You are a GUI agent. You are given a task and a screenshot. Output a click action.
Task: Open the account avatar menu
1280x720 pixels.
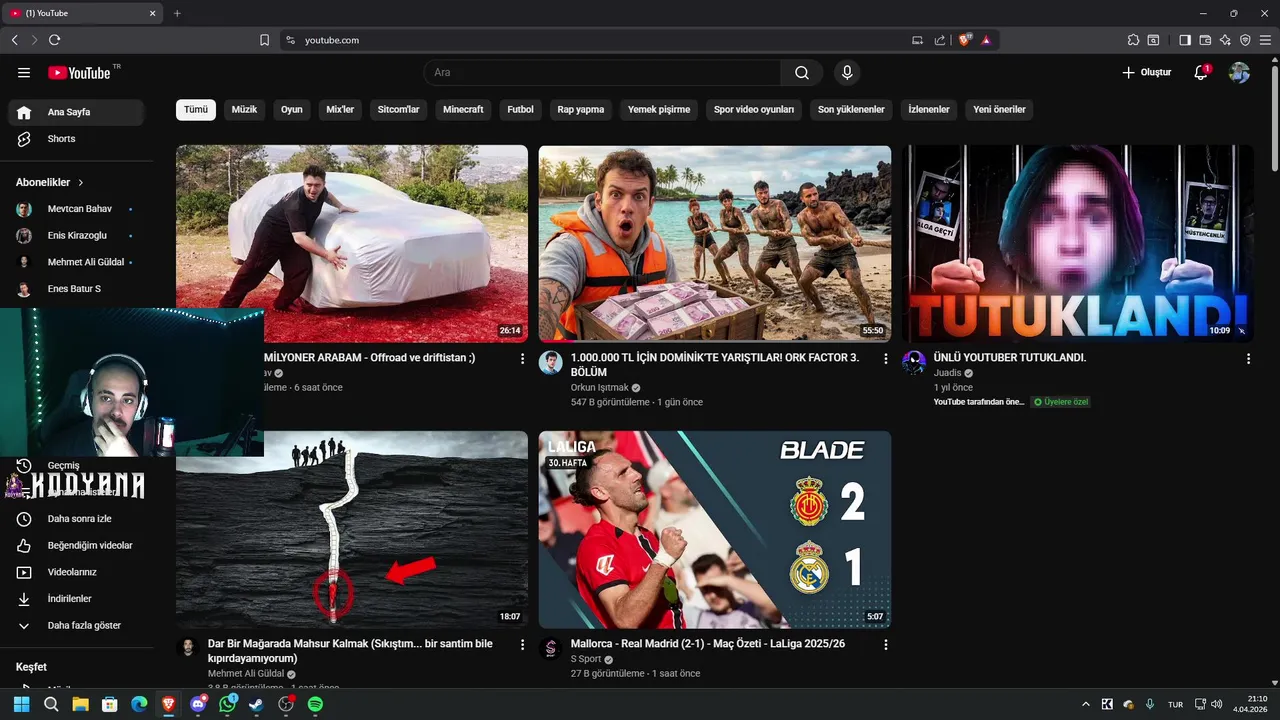coord(1239,73)
